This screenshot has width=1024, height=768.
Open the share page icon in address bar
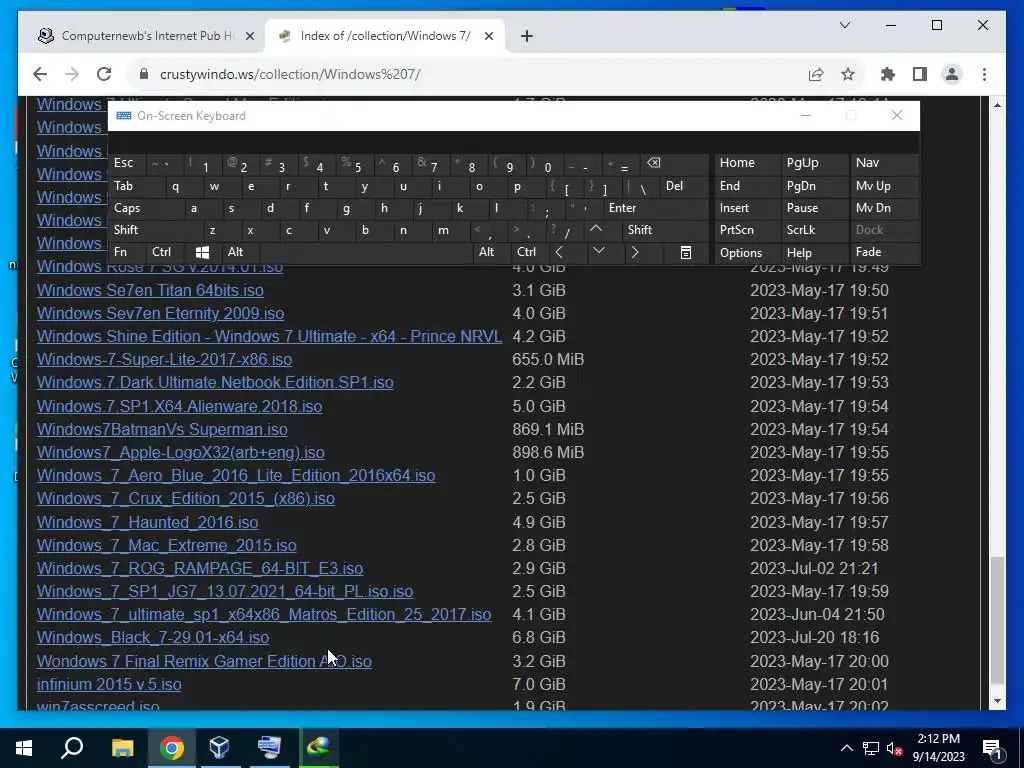tap(816, 74)
